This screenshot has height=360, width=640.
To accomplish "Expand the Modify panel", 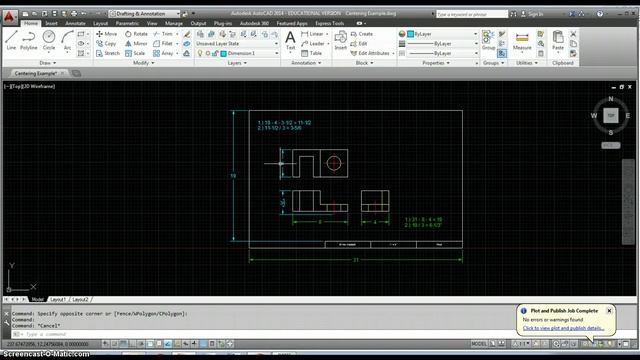I will click(x=144, y=63).
